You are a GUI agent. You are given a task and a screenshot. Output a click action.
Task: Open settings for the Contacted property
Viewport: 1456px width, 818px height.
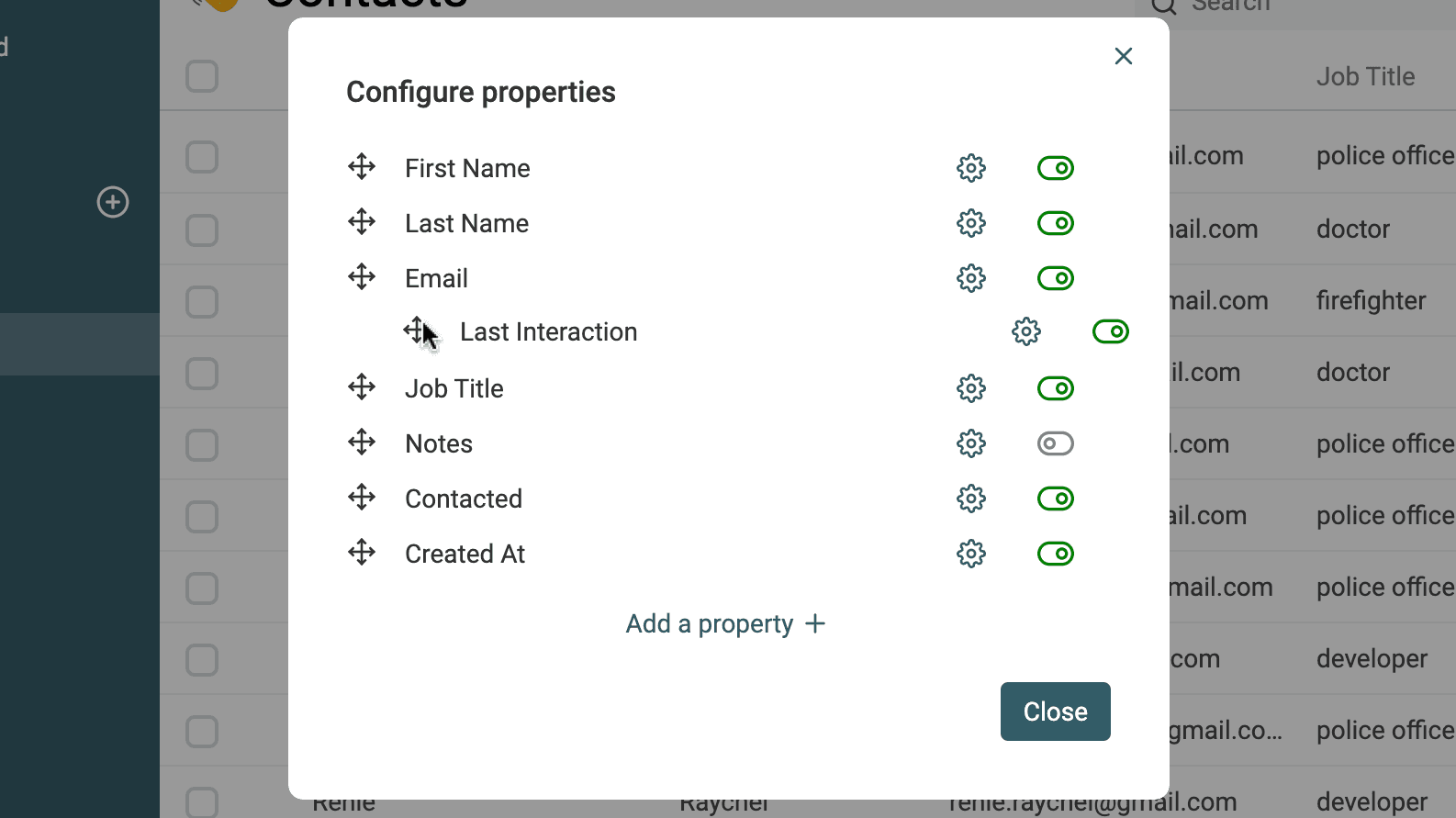(x=970, y=499)
